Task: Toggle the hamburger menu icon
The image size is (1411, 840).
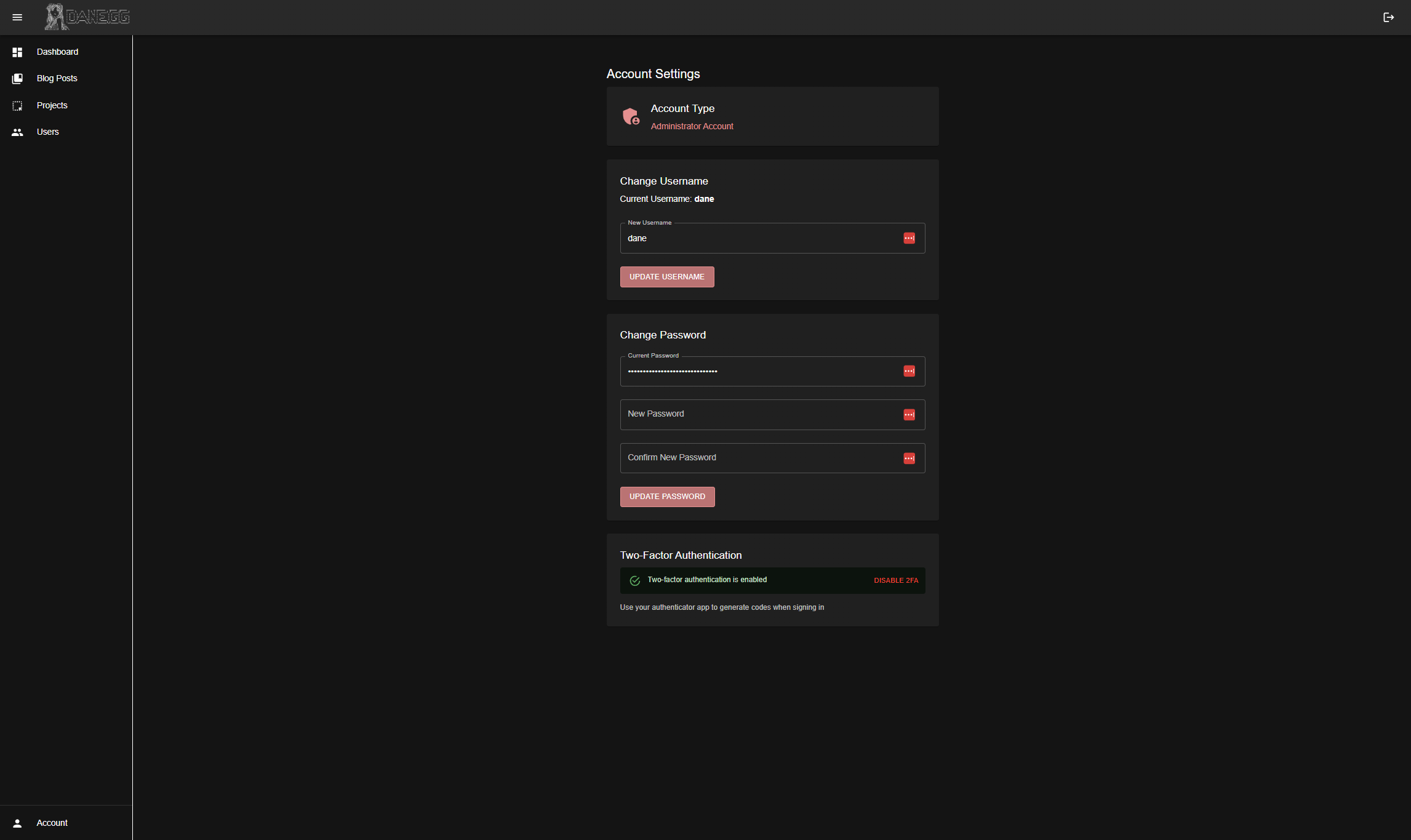Action: (17, 17)
